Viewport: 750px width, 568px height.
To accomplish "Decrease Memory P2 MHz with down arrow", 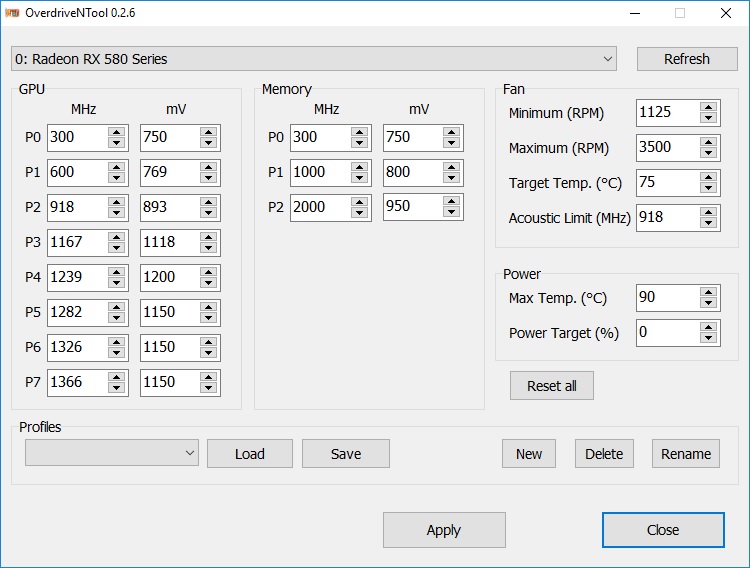I will (359, 213).
